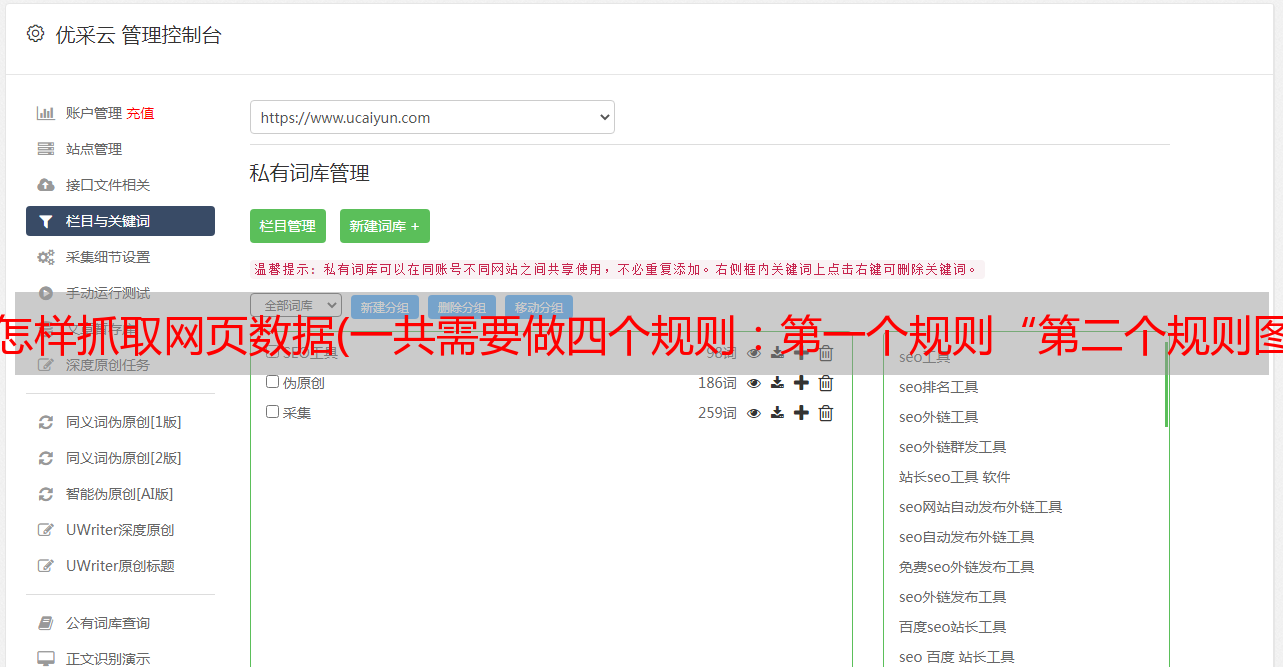Image resolution: width=1283 pixels, height=667 pixels.
Task: Click the green keyword list scrollbar
Action: tap(1166, 385)
